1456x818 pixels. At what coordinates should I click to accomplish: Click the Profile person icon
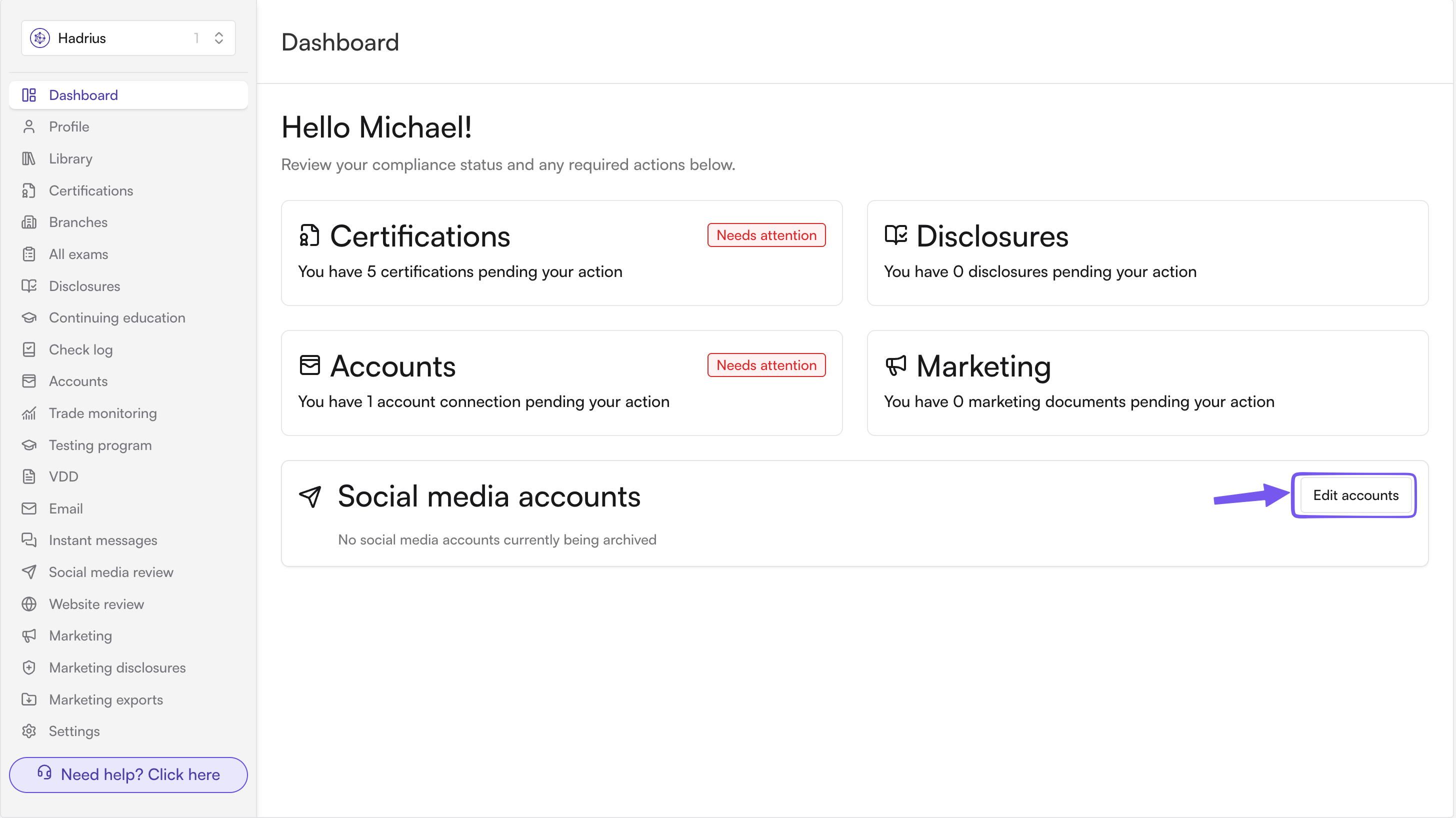pos(29,126)
